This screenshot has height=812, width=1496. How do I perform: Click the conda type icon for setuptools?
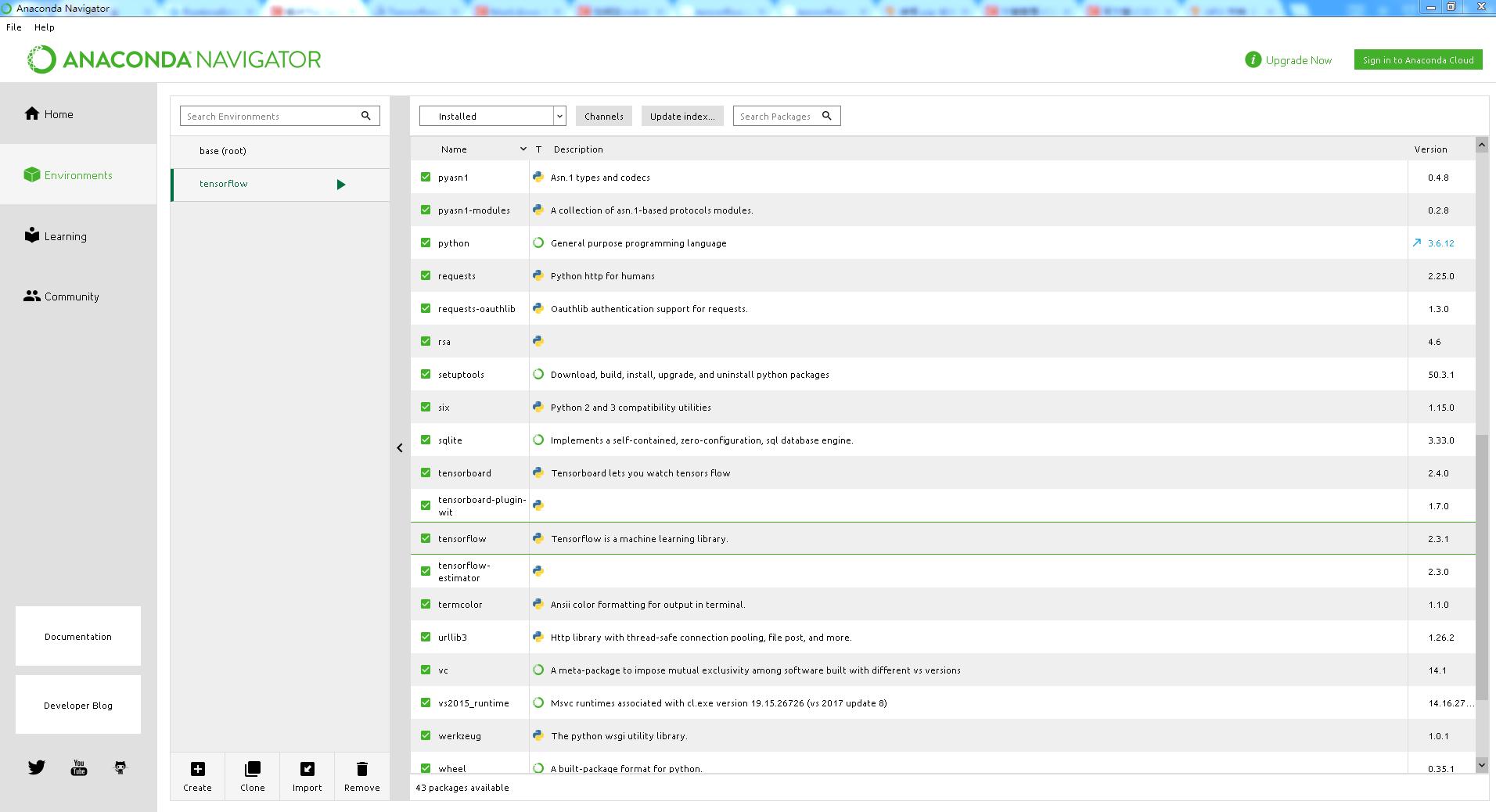[538, 374]
